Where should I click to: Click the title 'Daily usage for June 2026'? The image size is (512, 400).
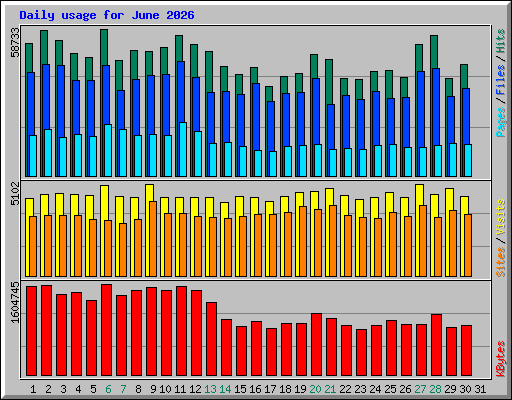coord(107,15)
